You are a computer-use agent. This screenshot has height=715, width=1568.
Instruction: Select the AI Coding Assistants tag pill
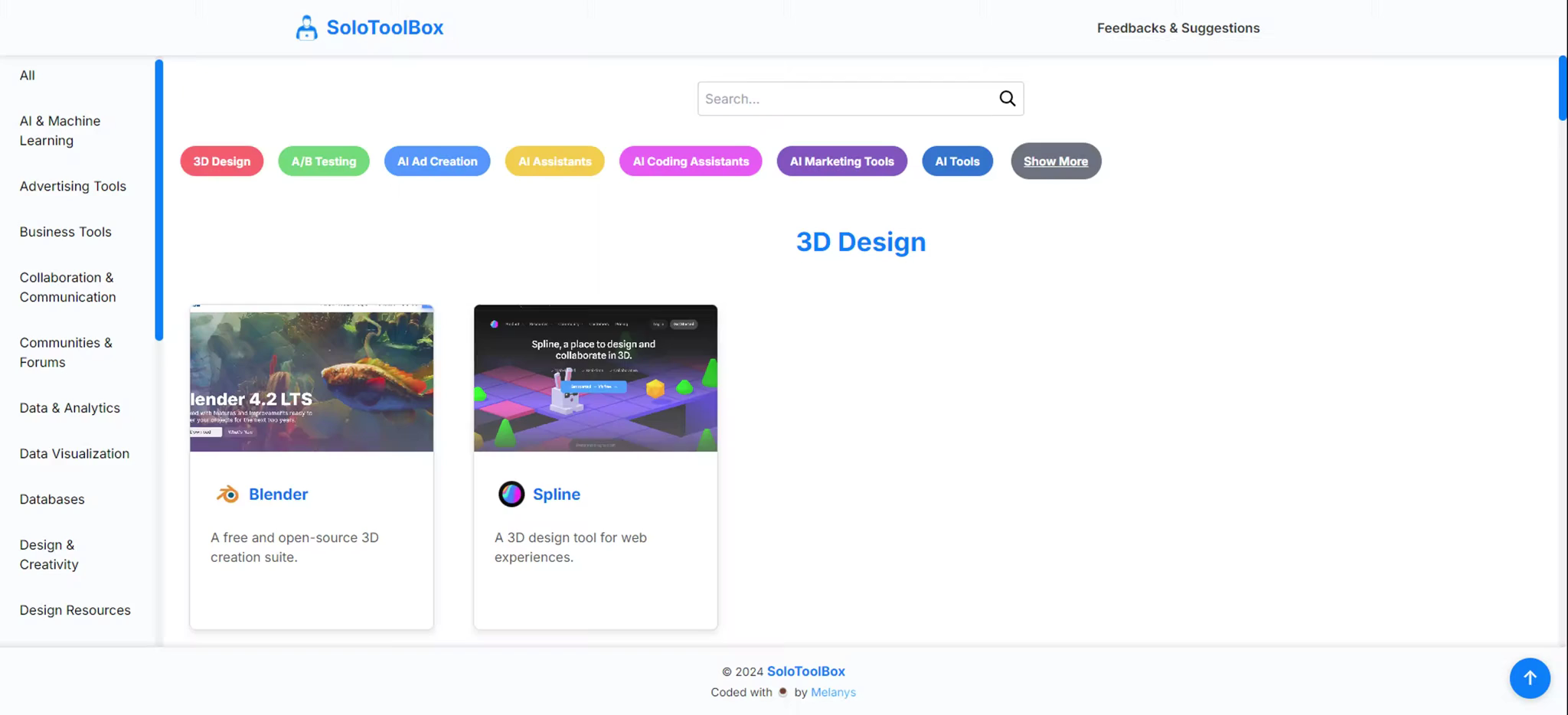(x=691, y=162)
